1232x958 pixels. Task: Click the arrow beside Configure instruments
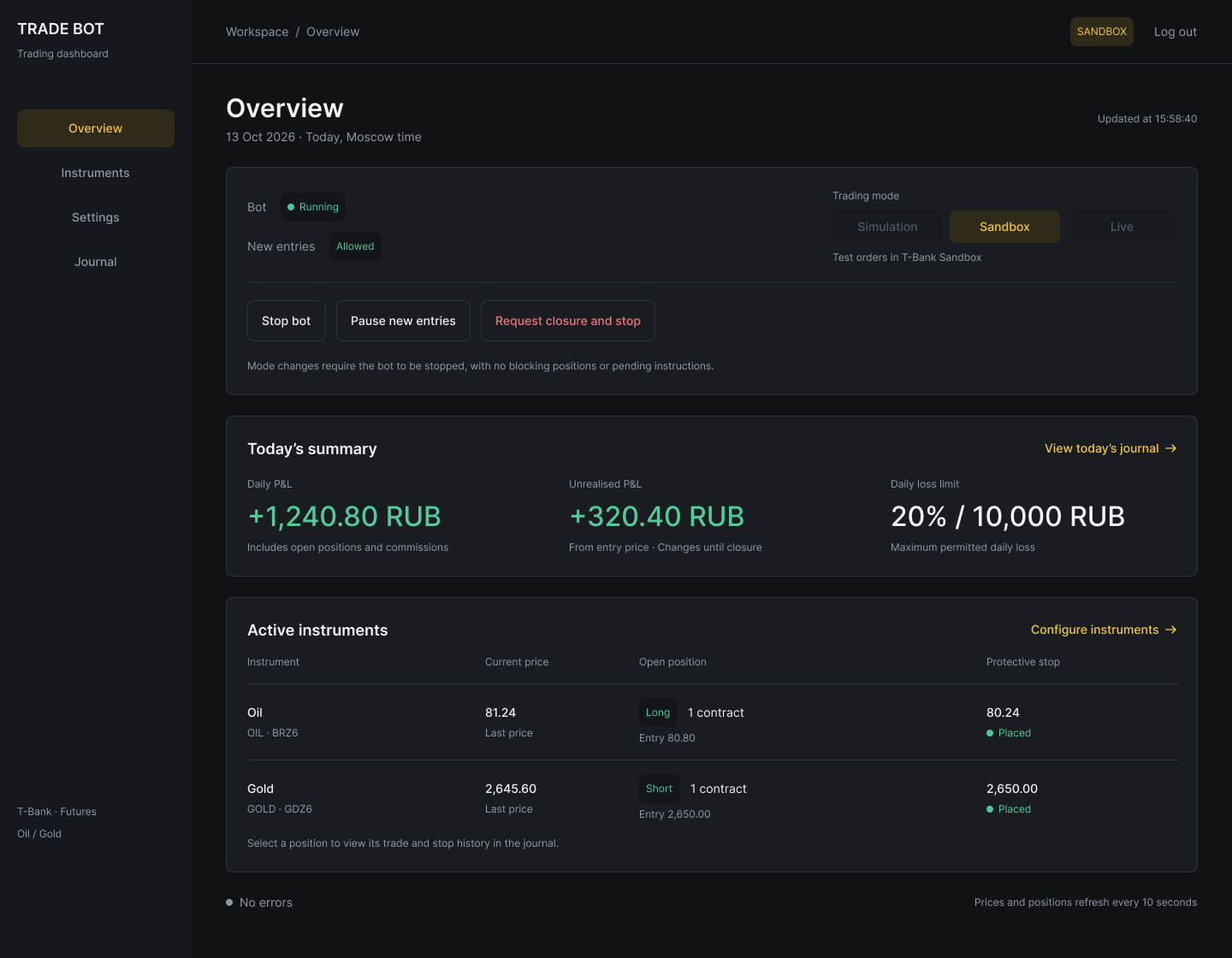click(x=1171, y=630)
